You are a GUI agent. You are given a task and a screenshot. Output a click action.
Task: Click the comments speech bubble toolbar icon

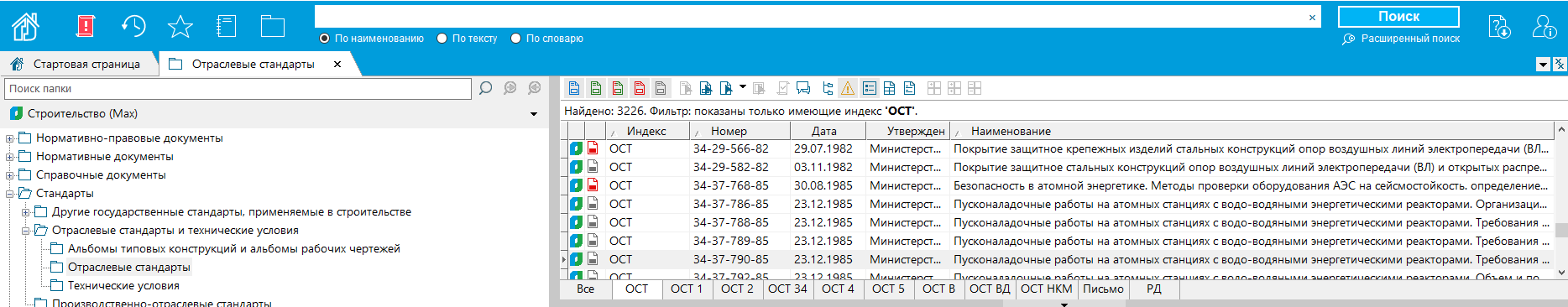[x=803, y=88]
